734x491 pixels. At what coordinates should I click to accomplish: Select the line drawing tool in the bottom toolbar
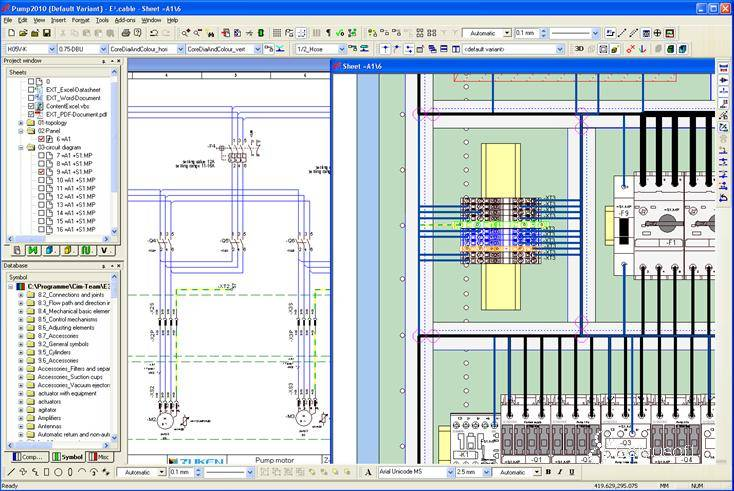click(x=10, y=472)
